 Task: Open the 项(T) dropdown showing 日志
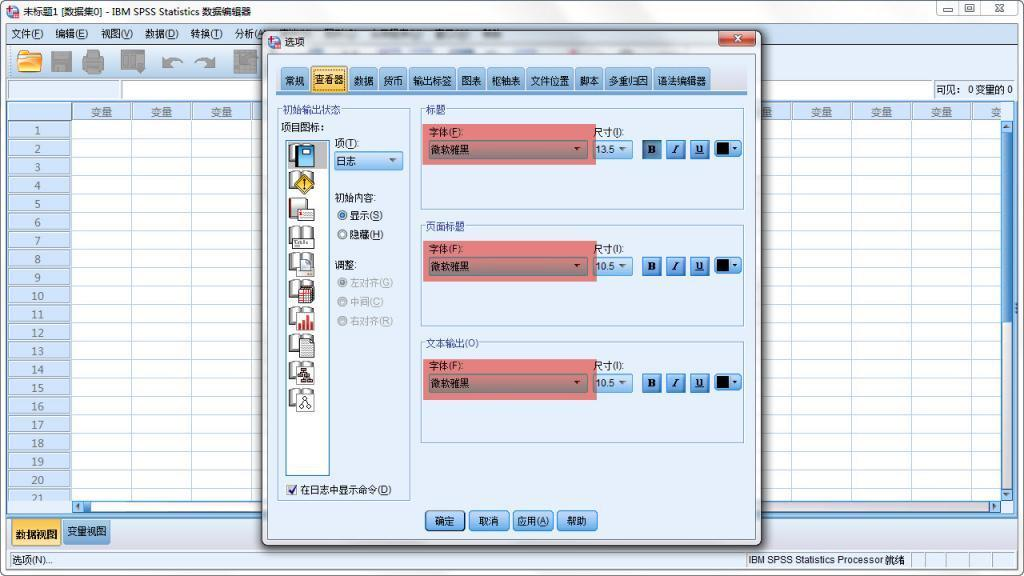(x=368, y=161)
